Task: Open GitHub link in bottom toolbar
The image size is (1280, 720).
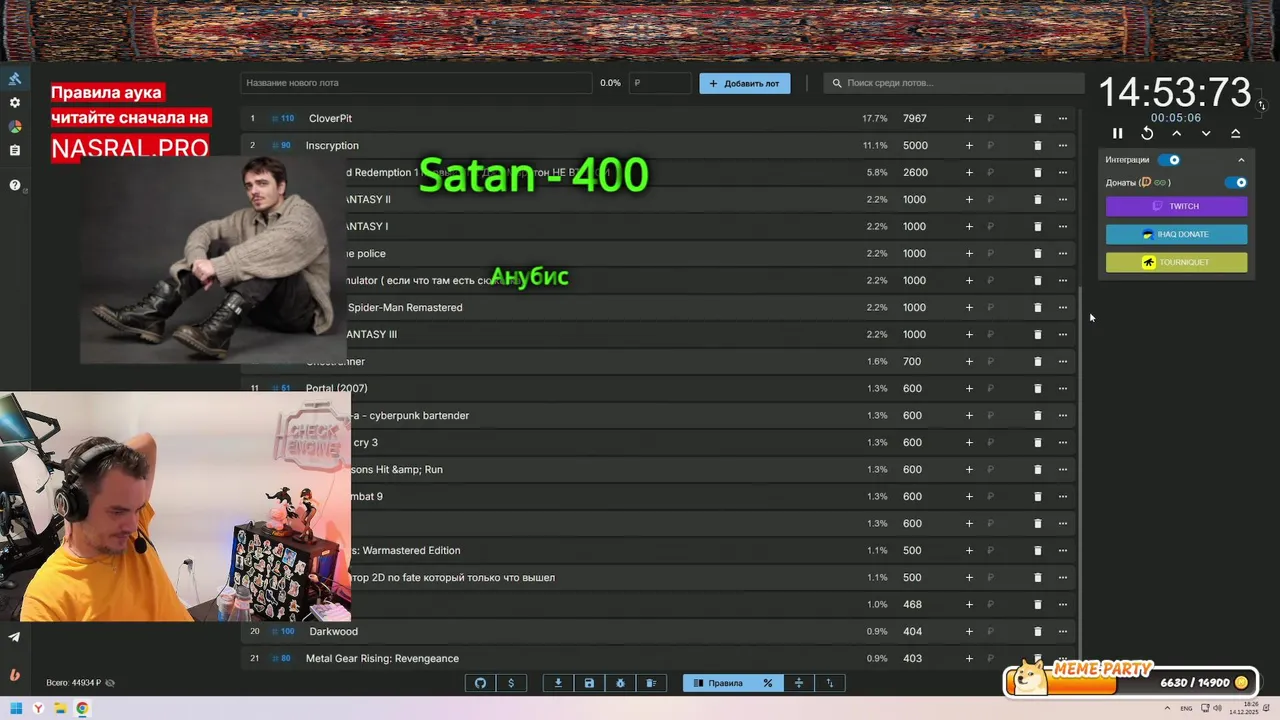Action: click(480, 683)
